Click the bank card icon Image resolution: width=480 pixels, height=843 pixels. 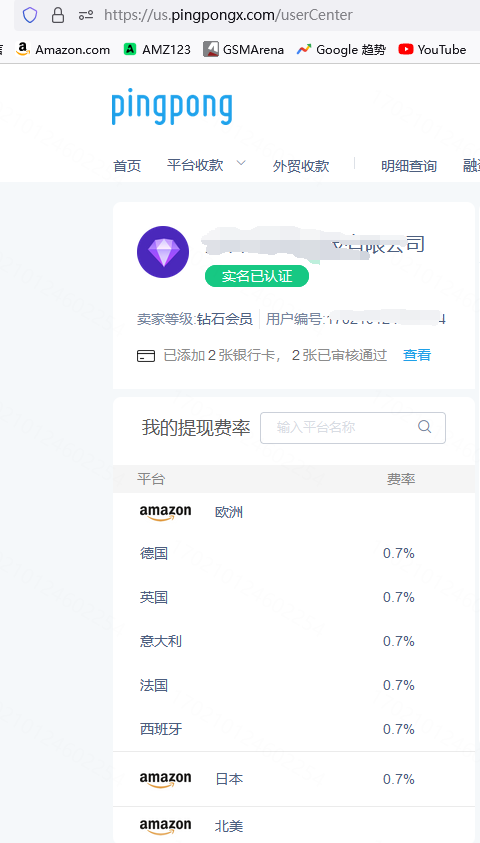(146, 355)
